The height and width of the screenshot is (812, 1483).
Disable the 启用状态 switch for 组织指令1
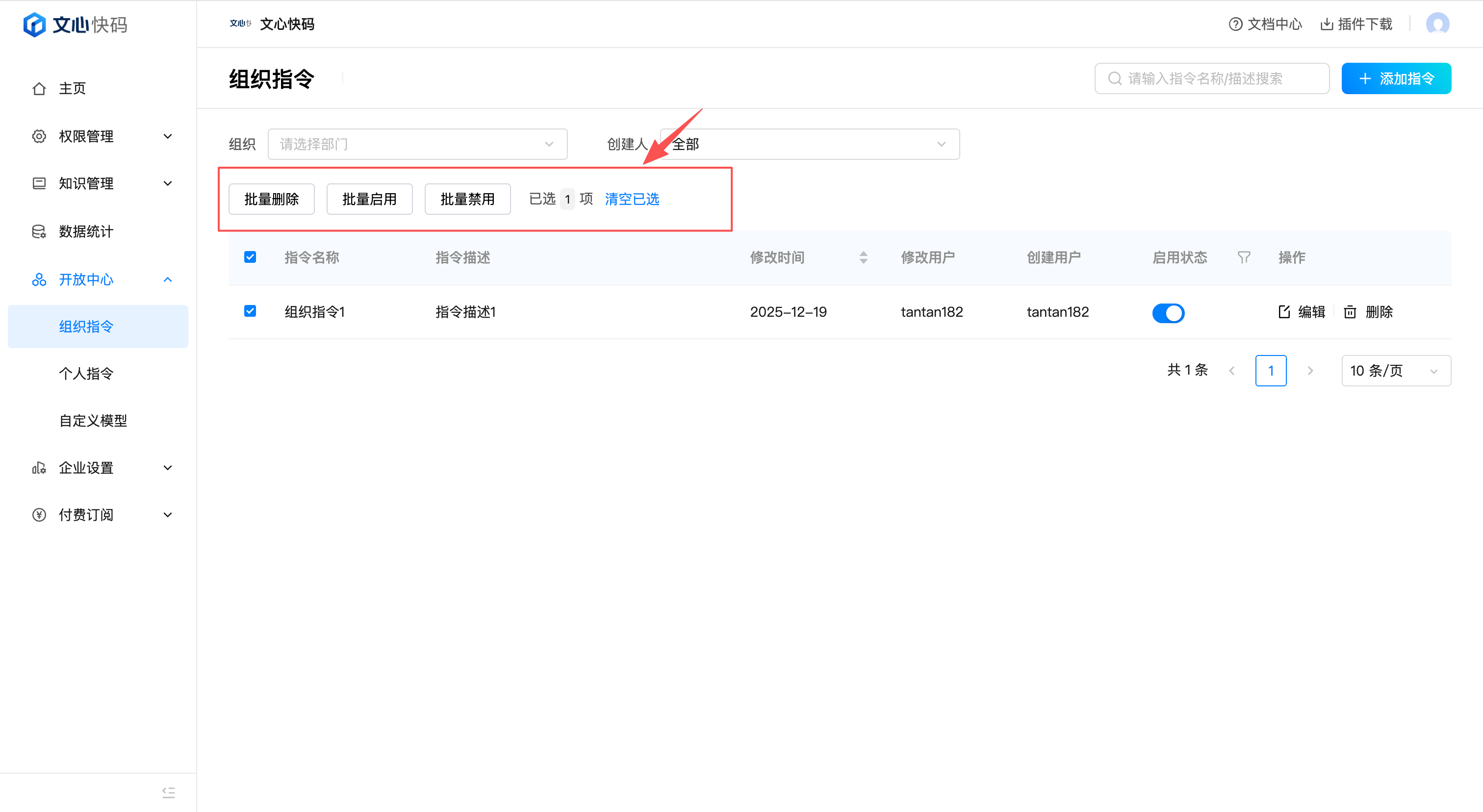click(1168, 312)
